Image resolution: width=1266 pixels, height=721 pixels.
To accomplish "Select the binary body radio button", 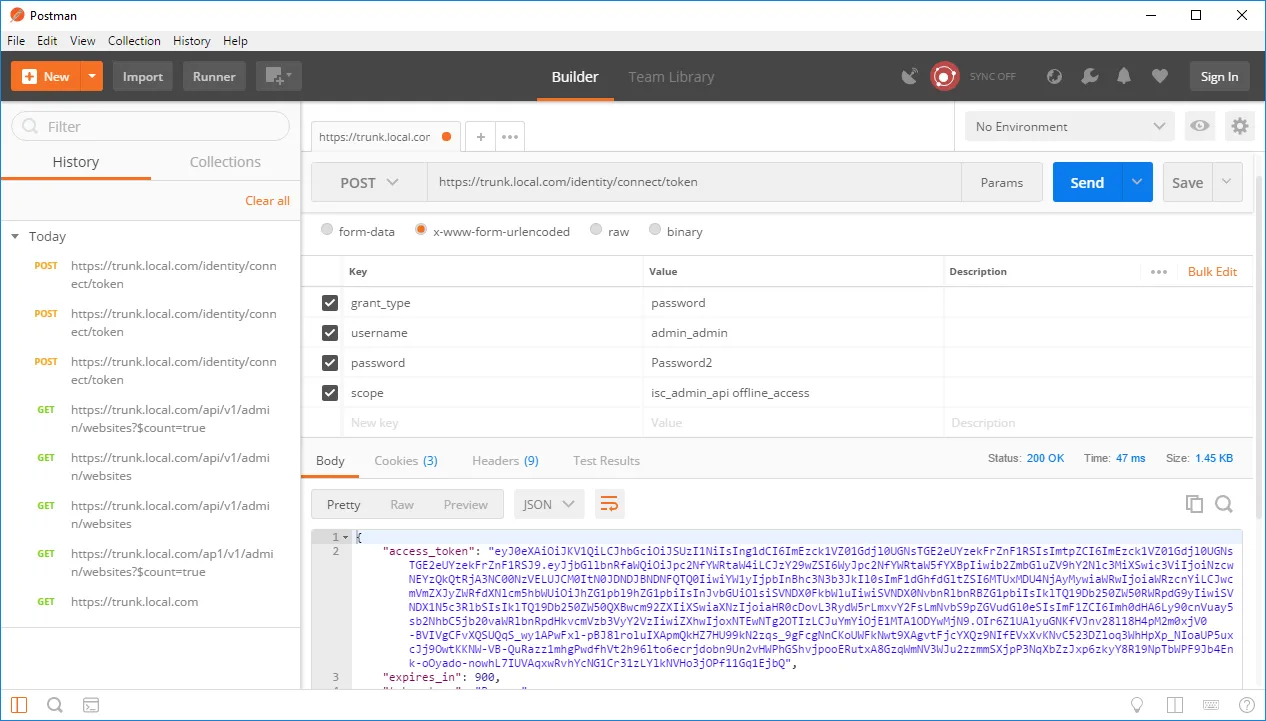I will tap(655, 230).
